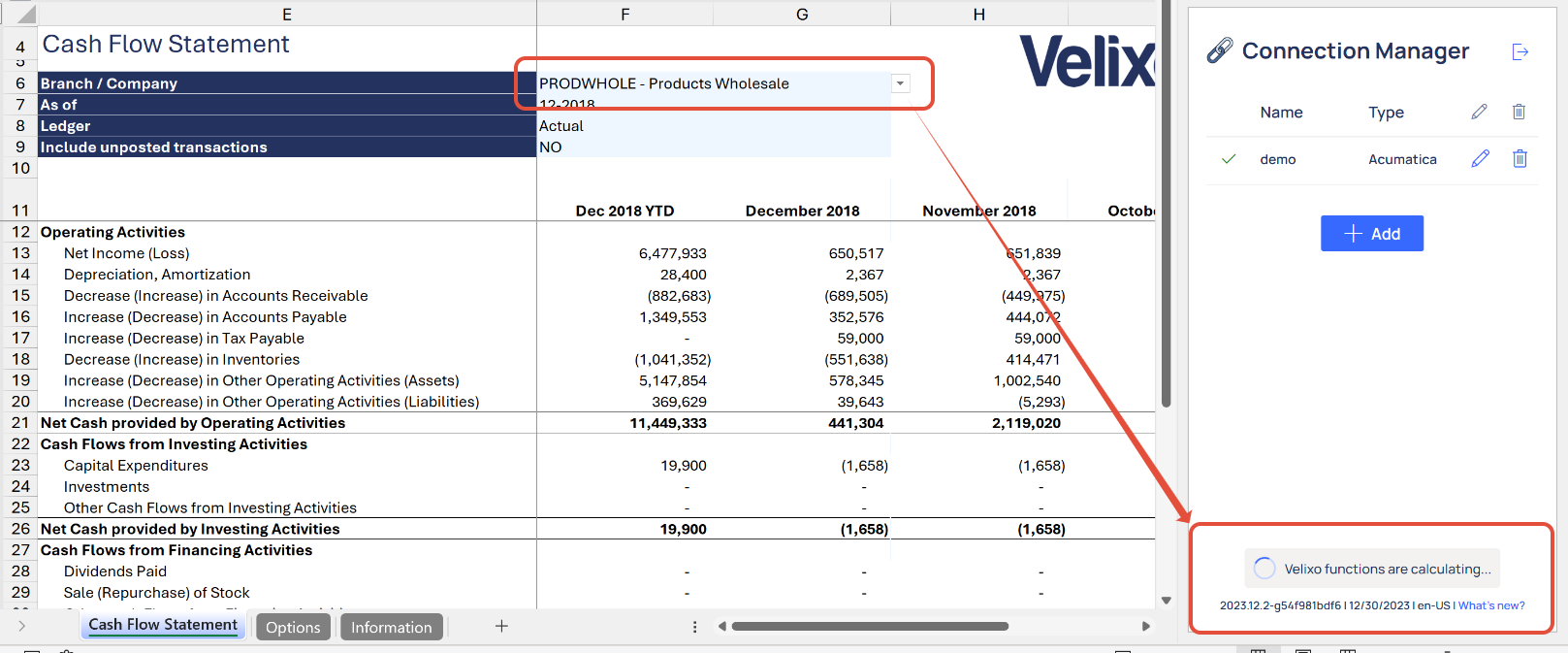1568x653 pixels.
Task: Edit the demo connection with pencil icon
Action: point(1480,158)
